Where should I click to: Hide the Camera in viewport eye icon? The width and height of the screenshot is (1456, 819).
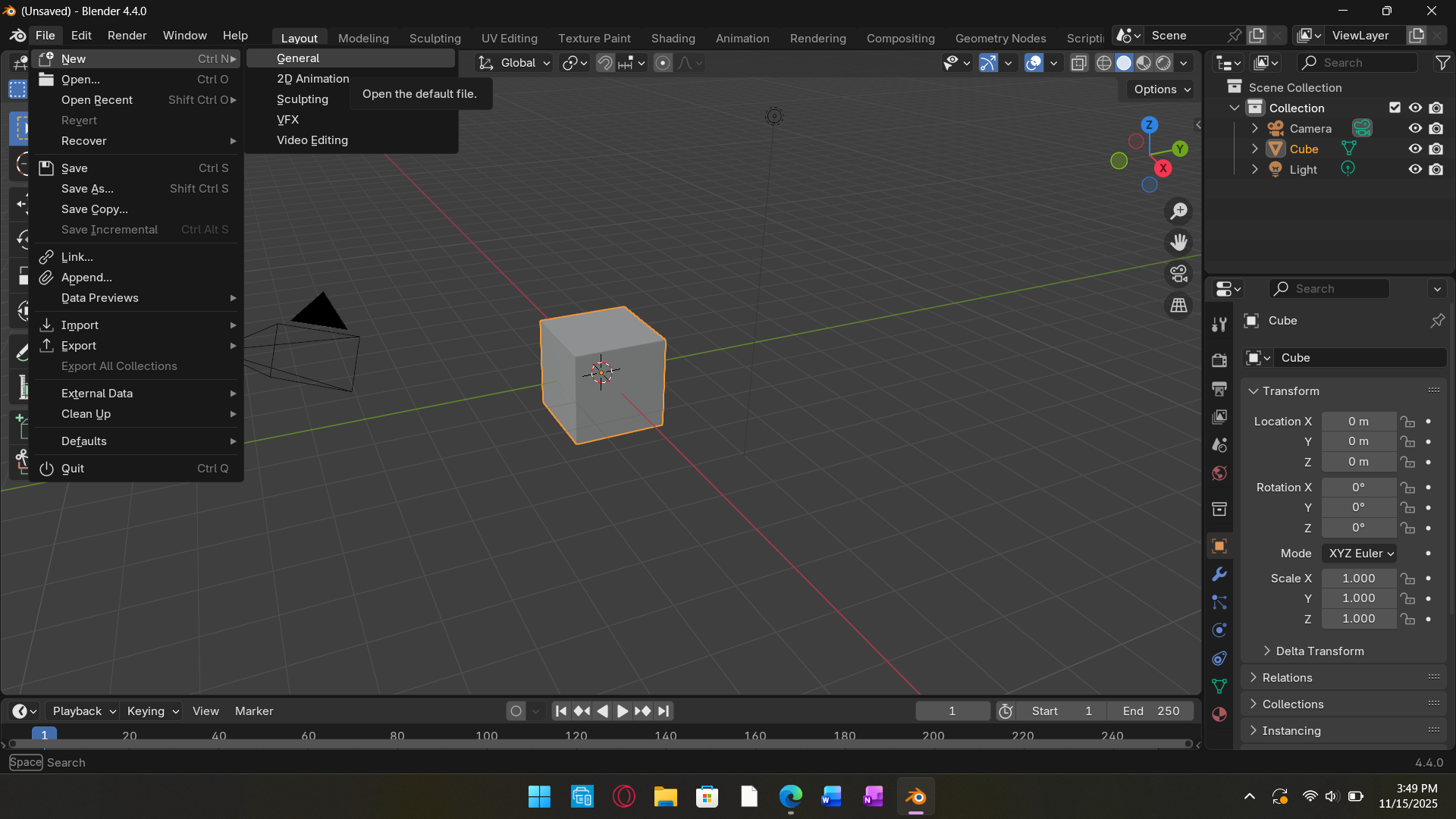point(1415,129)
